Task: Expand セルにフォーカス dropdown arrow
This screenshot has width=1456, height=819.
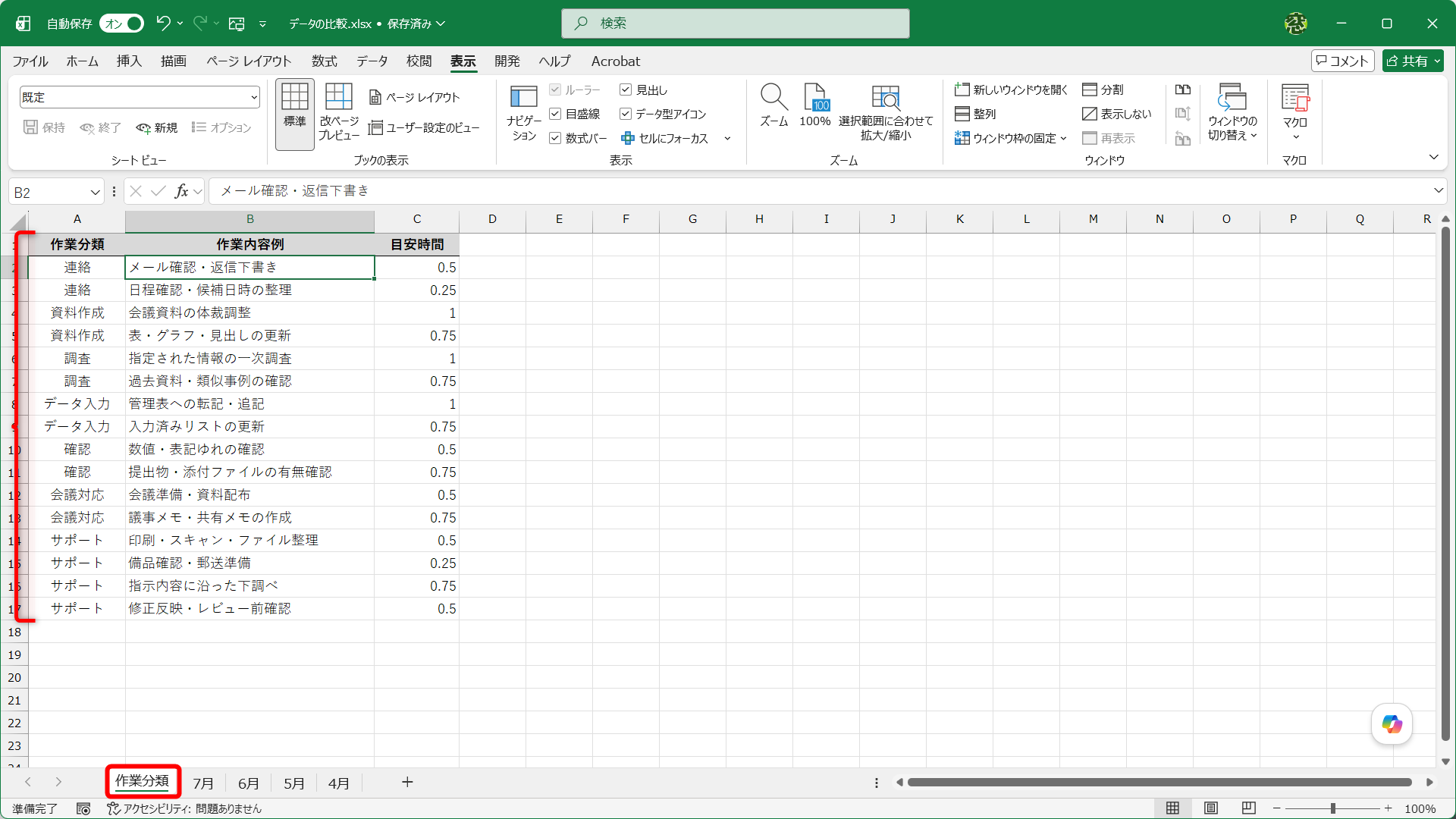Action: (727, 138)
